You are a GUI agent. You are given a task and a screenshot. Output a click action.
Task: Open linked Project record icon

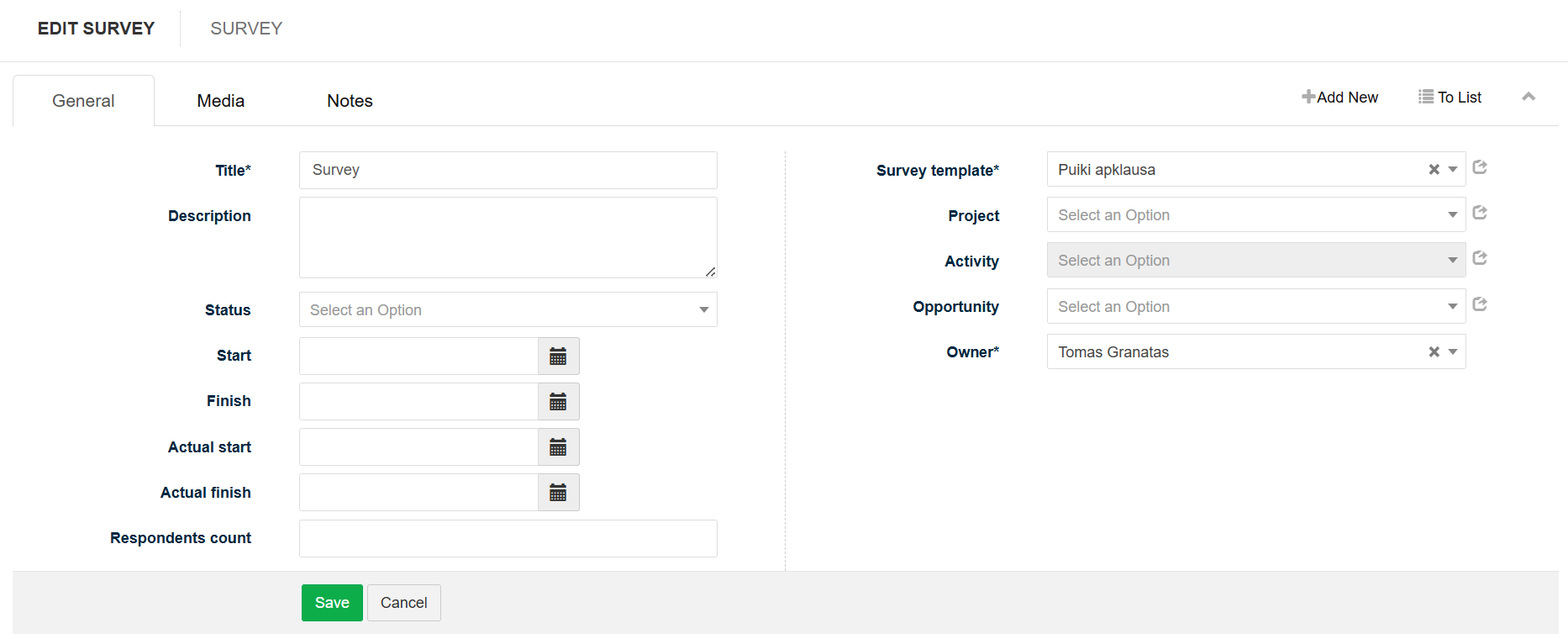tap(1480, 213)
